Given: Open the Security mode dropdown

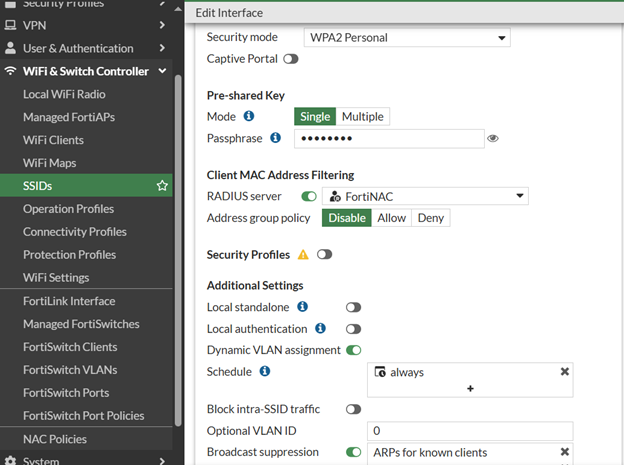Looking at the screenshot, I should [407, 38].
